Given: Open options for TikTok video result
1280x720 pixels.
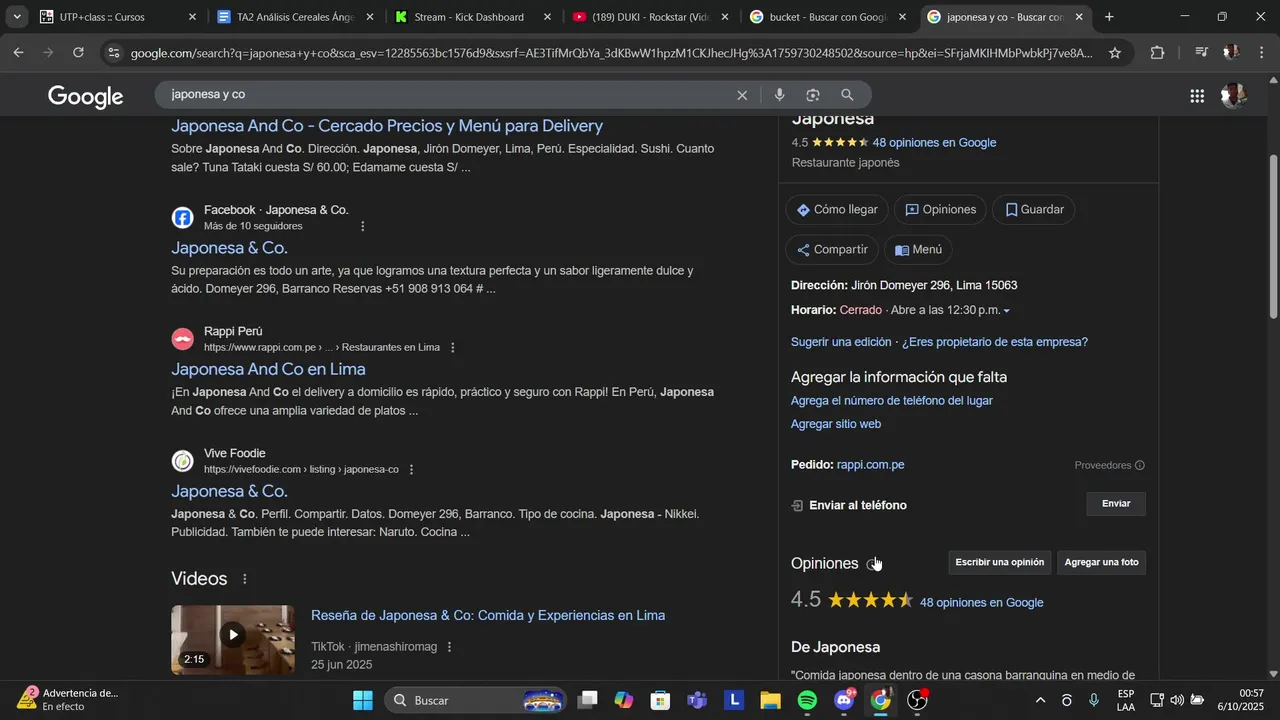Looking at the screenshot, I should (449, 647).
